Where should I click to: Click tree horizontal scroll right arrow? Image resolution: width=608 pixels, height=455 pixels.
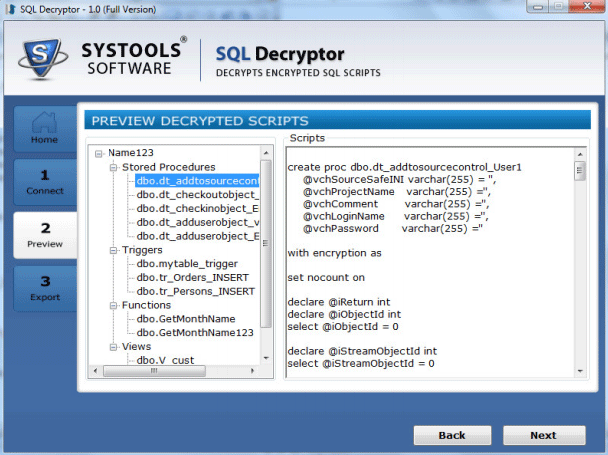252,371
